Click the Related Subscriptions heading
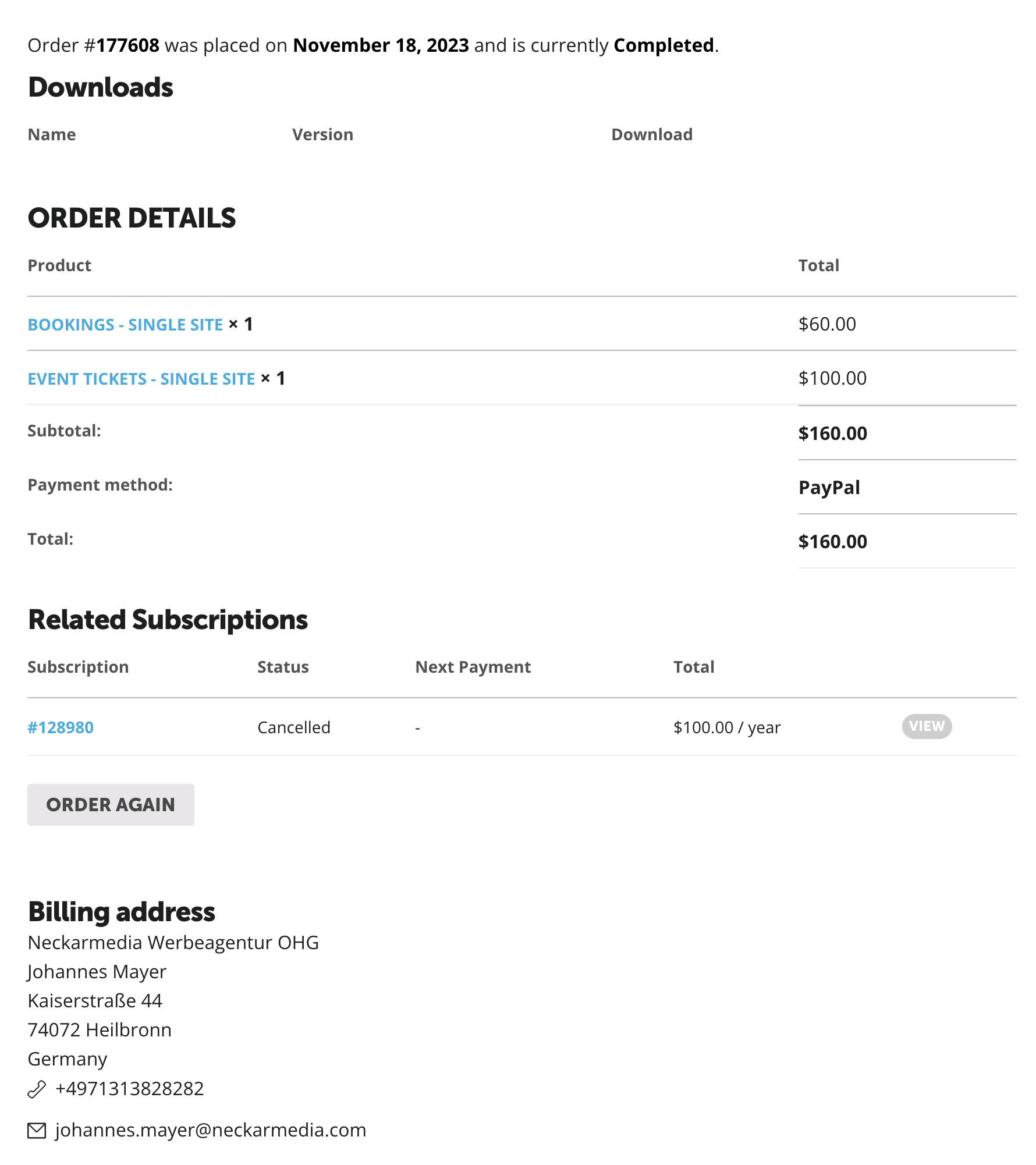Screen dimensions: 1036x1165 [168, 620]
